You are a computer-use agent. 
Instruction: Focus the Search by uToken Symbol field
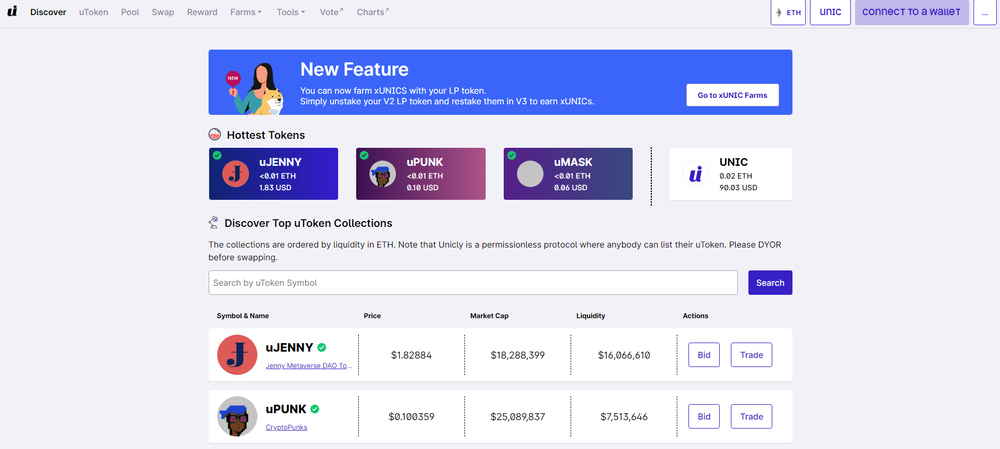point(473,283)
